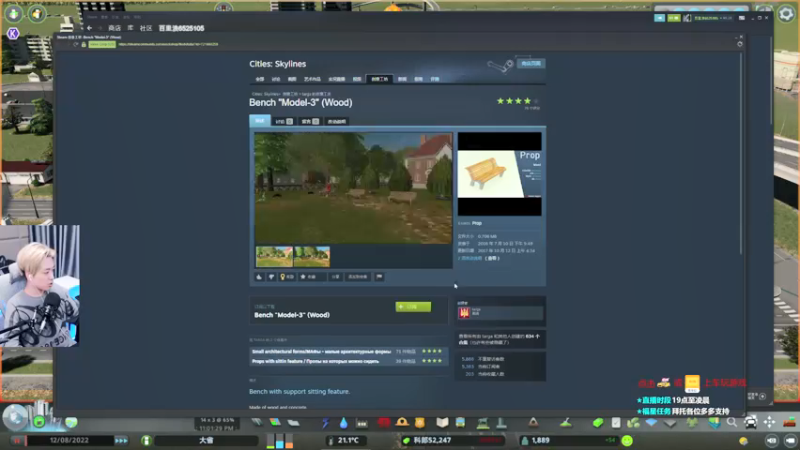Report the item with the flag icon
This screenshot has height=450, width=800.
(379, 277)
